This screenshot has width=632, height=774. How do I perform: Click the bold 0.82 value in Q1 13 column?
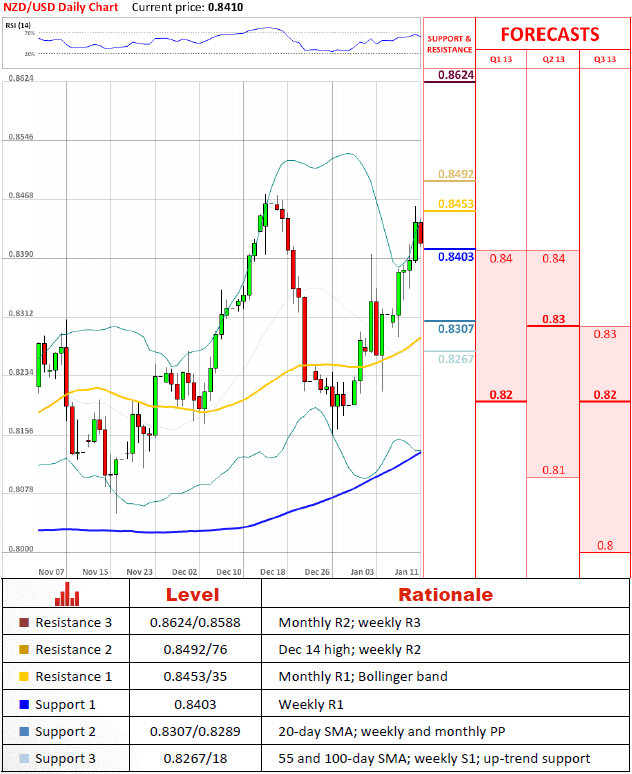pos(501,395)
